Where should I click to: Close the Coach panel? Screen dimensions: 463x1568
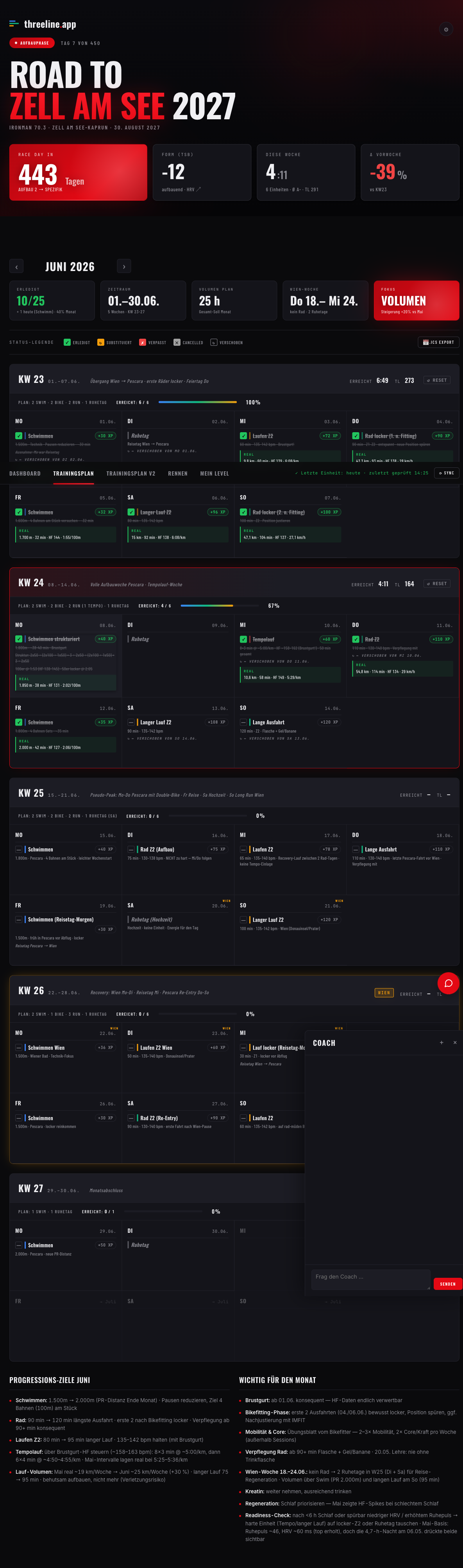coord(455,1043)
